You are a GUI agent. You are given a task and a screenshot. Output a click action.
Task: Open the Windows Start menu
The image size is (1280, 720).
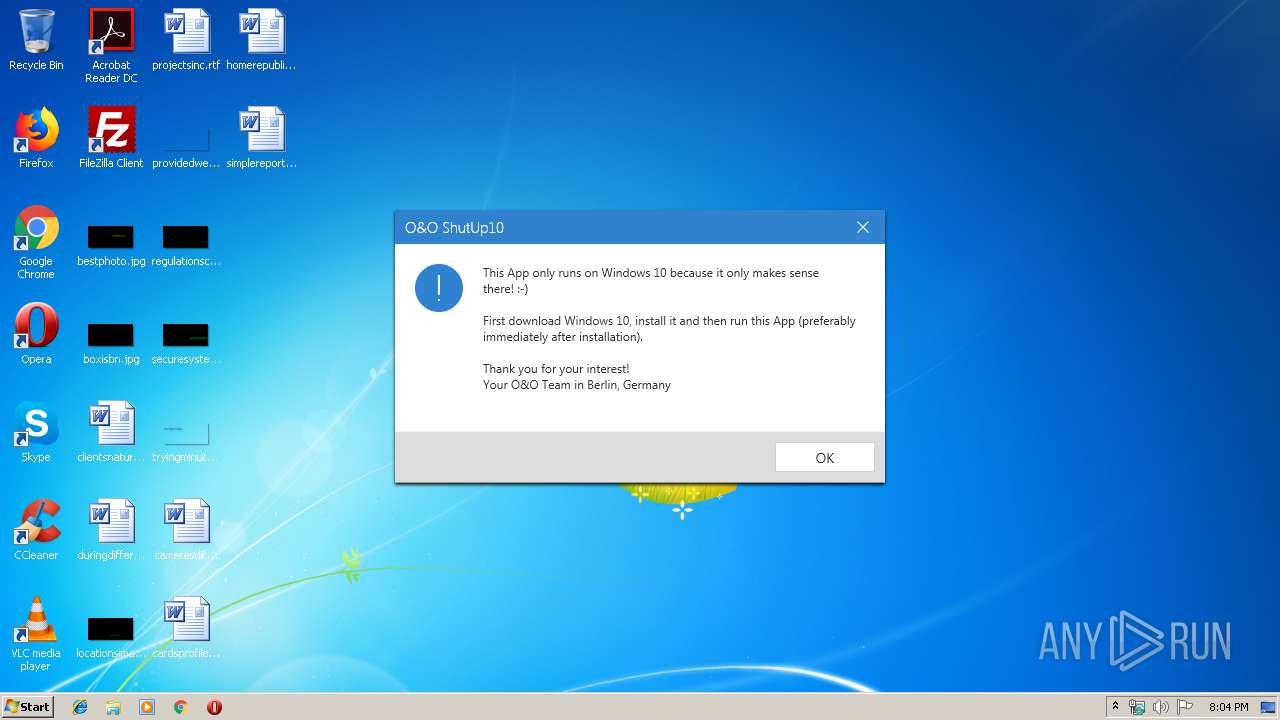coord(28,706)
